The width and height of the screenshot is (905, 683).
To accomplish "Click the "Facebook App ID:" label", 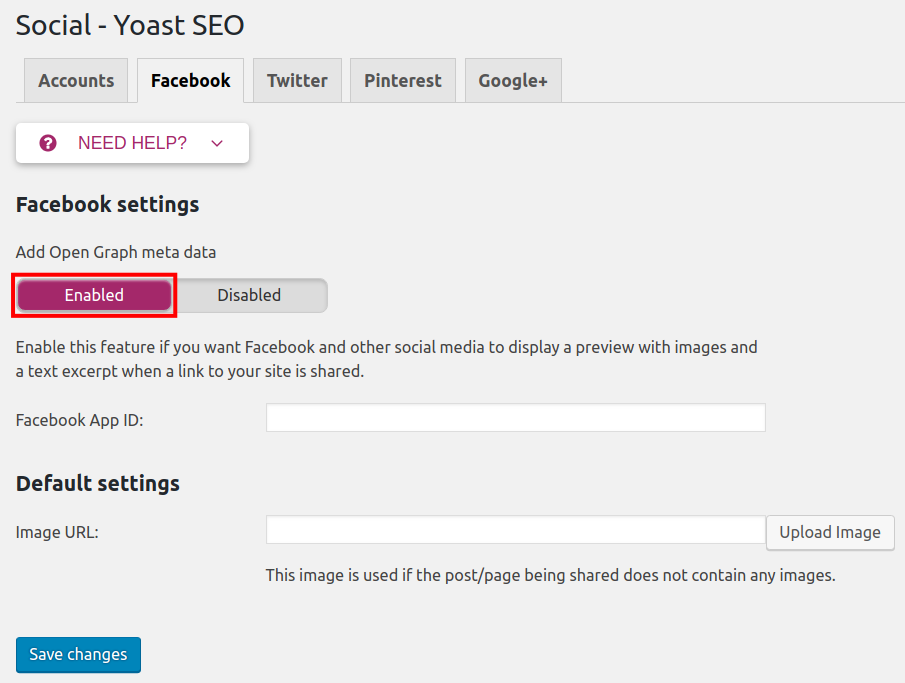I will (80, 420).
